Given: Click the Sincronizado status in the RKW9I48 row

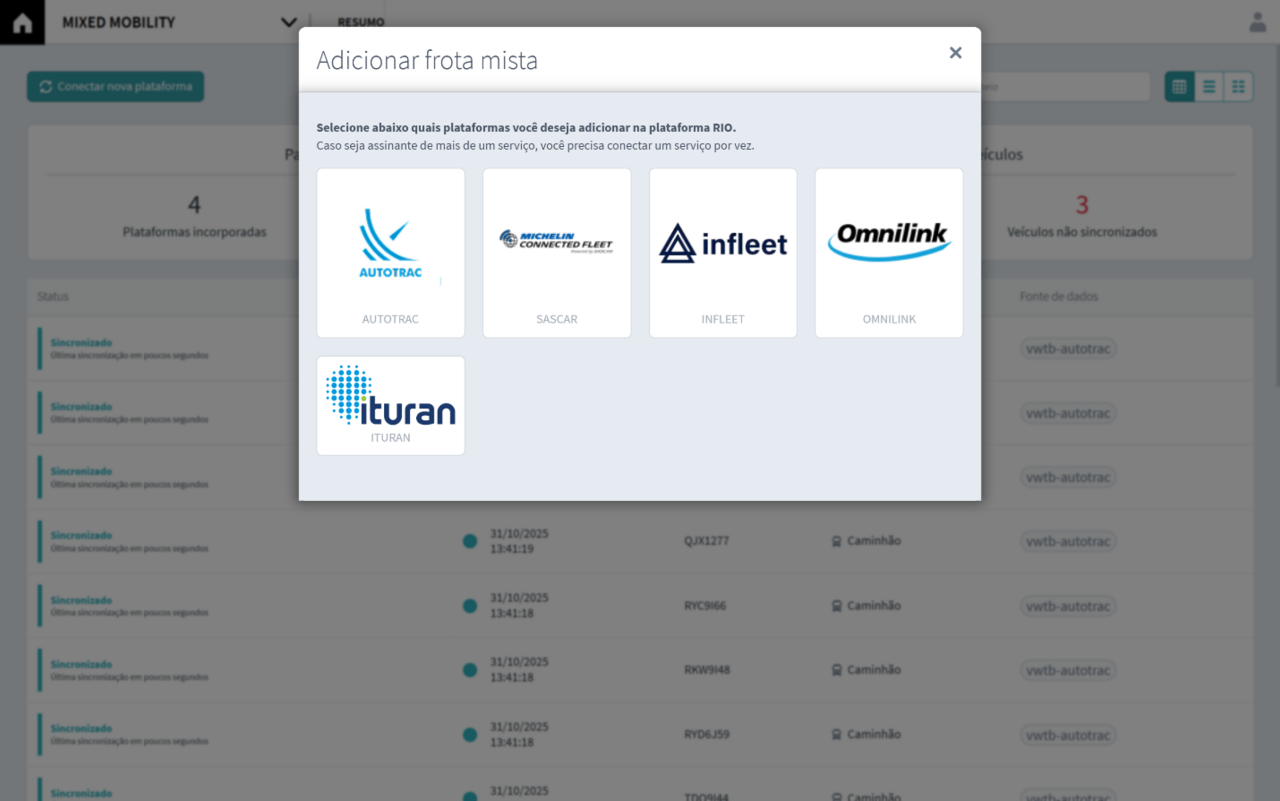Looking at the screenshot, I should [x=81, y=664].
